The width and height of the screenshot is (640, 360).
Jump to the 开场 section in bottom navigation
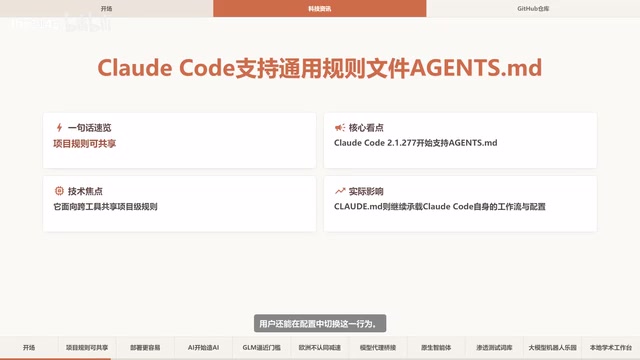(x=29, y=348)
